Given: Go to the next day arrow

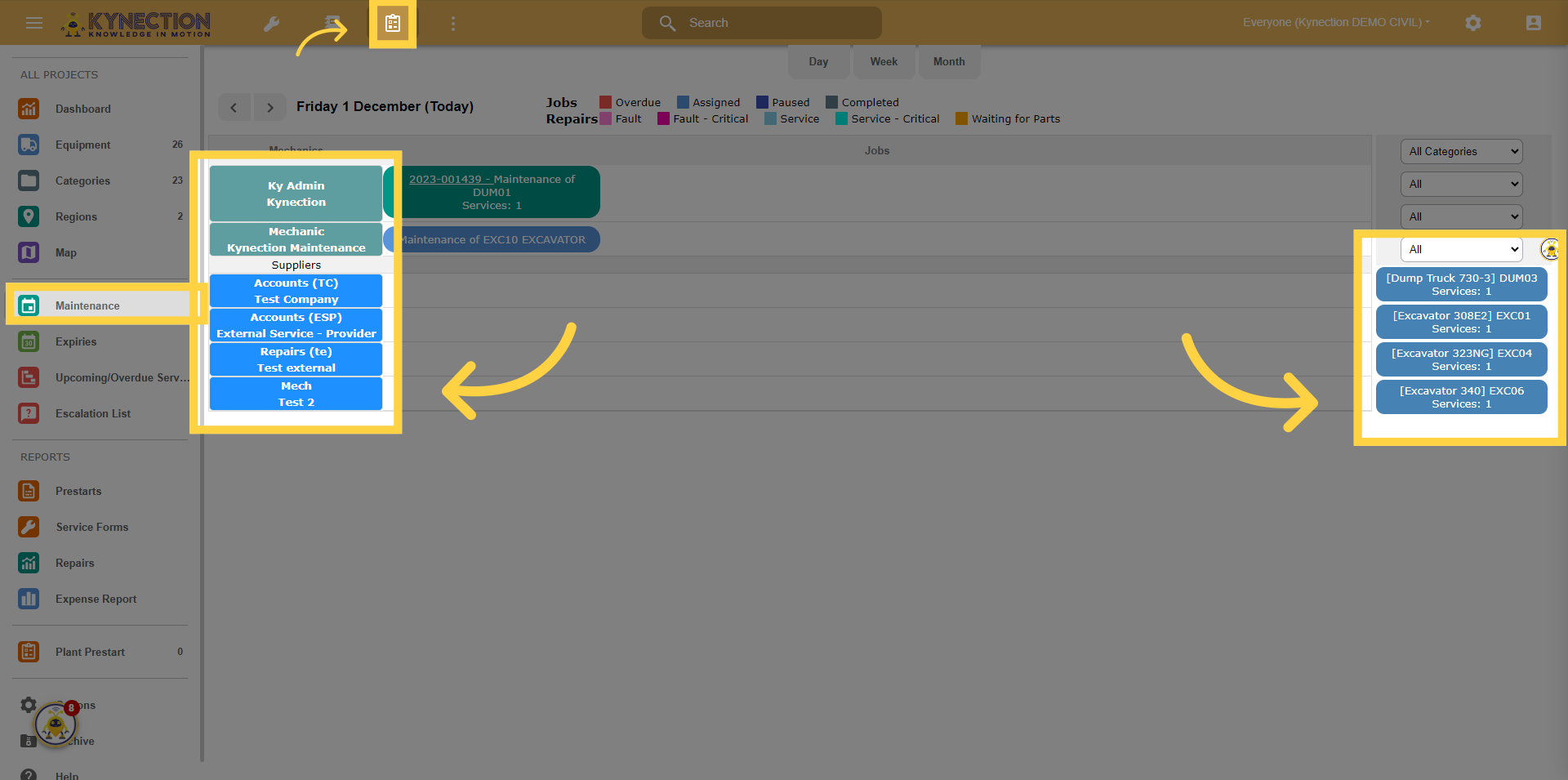Looking at the screenshot, I should coord(269,107).
